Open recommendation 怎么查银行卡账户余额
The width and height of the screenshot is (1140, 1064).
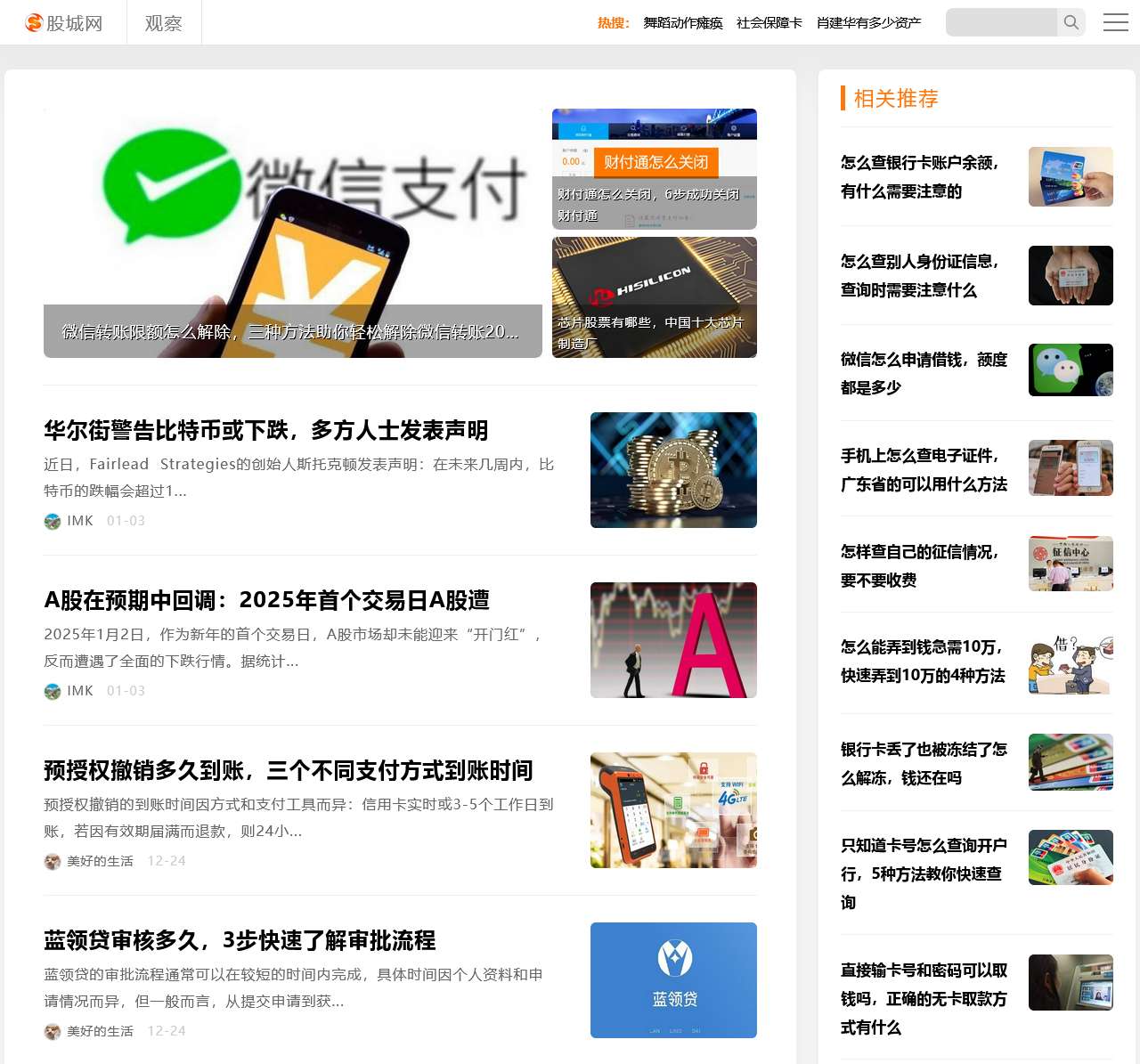(920, 177)
